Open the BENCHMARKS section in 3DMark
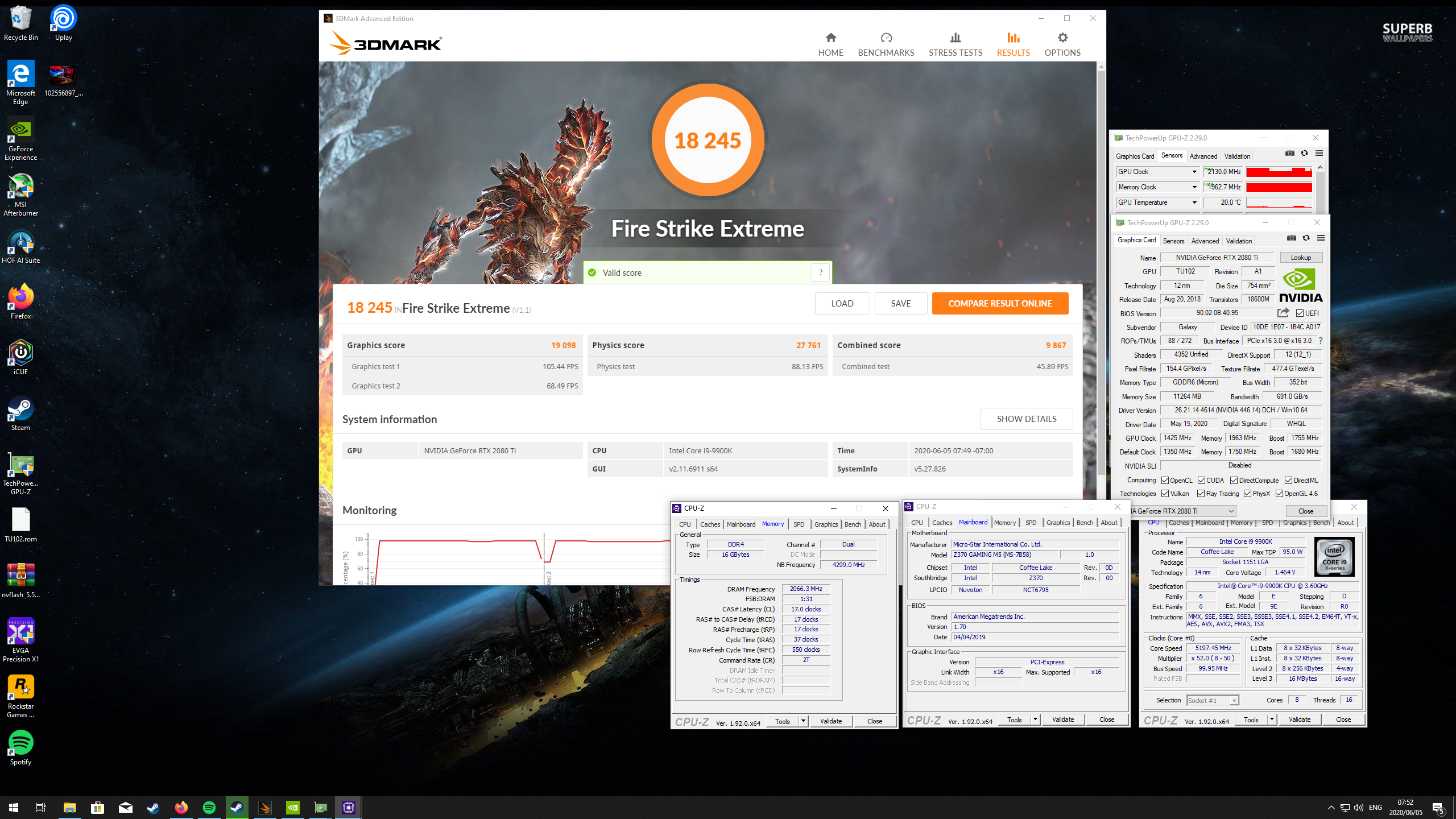The height and width of the screenshot is (819, 1456). pyautogui.click(x=886, y=44)
